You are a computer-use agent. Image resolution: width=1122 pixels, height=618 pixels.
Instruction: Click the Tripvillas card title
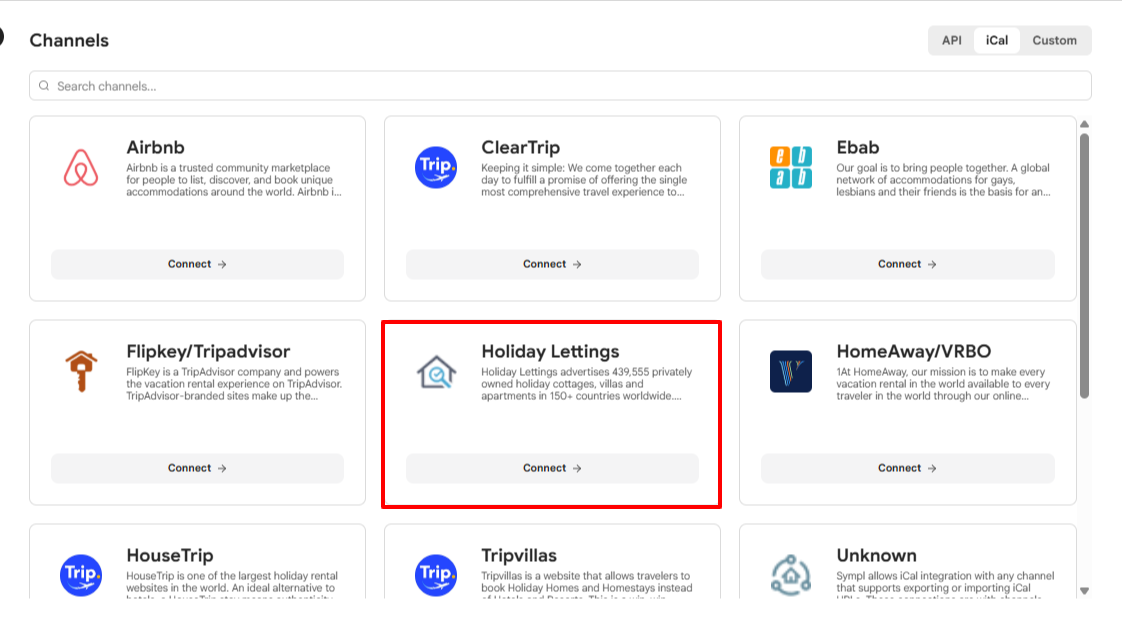[519, 555]
